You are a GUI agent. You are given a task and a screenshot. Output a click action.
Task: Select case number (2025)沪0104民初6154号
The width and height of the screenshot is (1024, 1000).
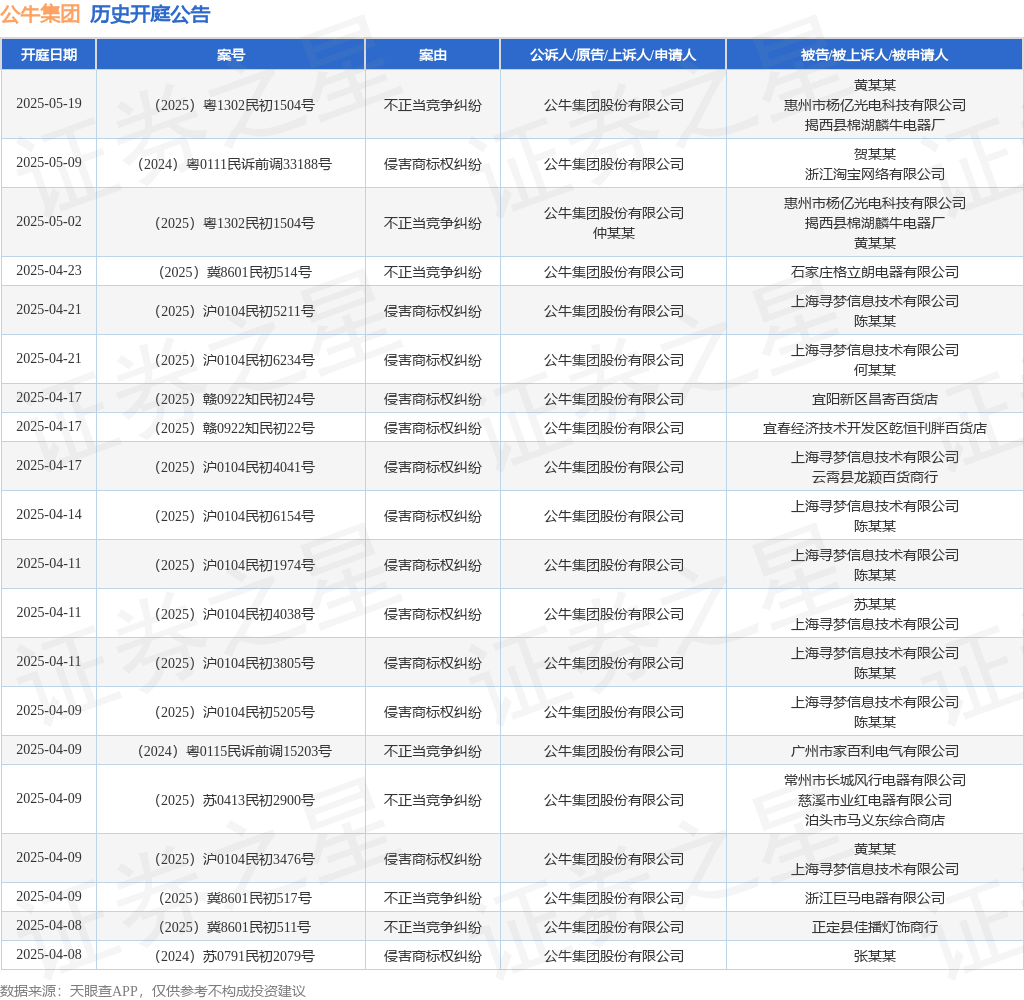coord(234,516)
